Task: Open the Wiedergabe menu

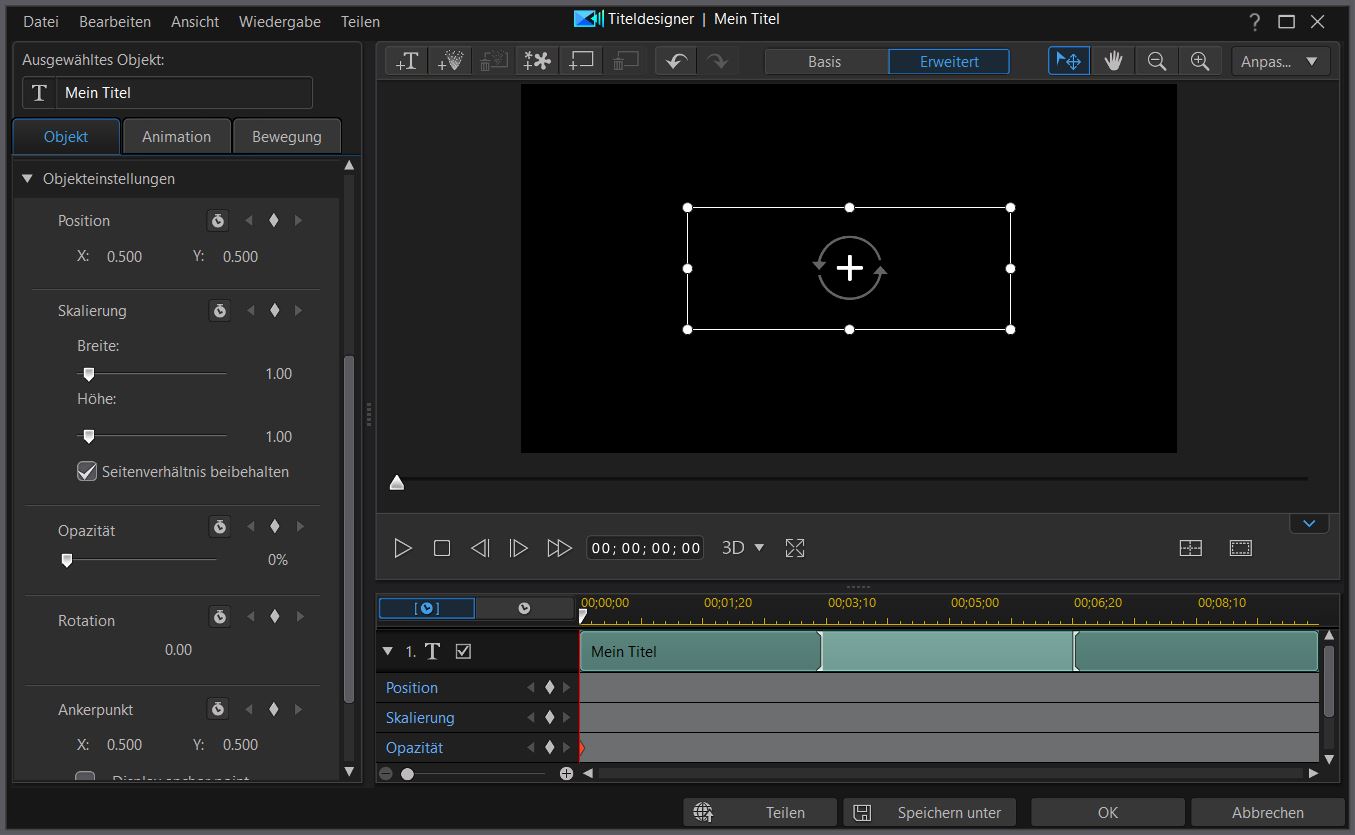Action: (279, 21)
